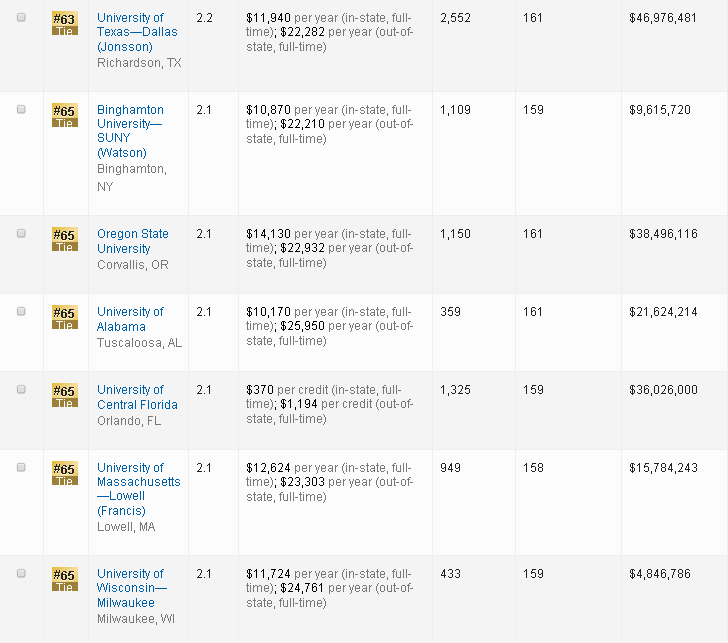Go to University of Central Florida page

pos(137,397)
